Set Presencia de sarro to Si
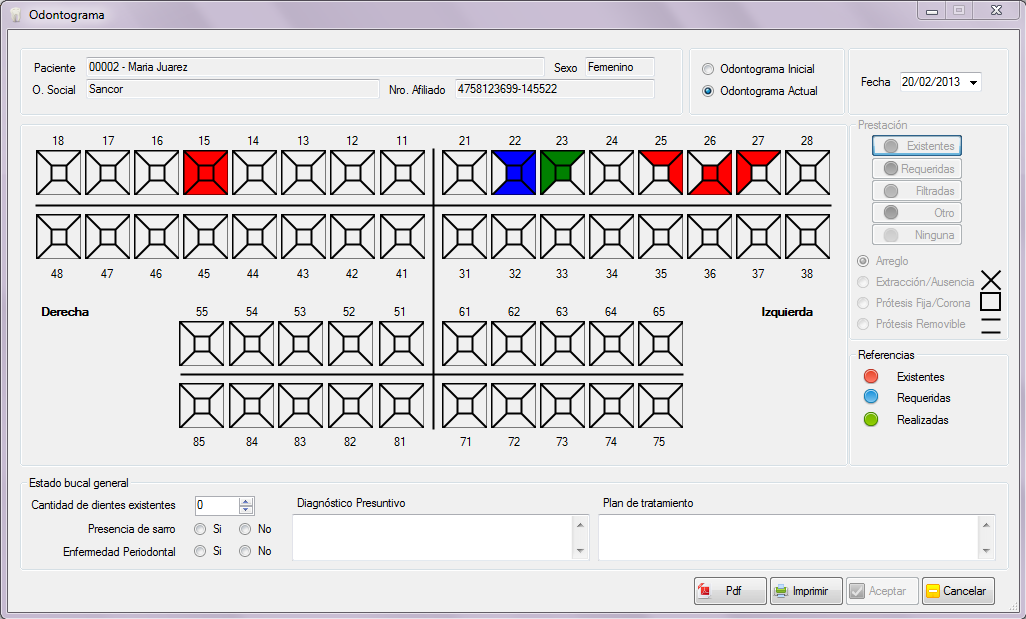 (x=200, y=529)
